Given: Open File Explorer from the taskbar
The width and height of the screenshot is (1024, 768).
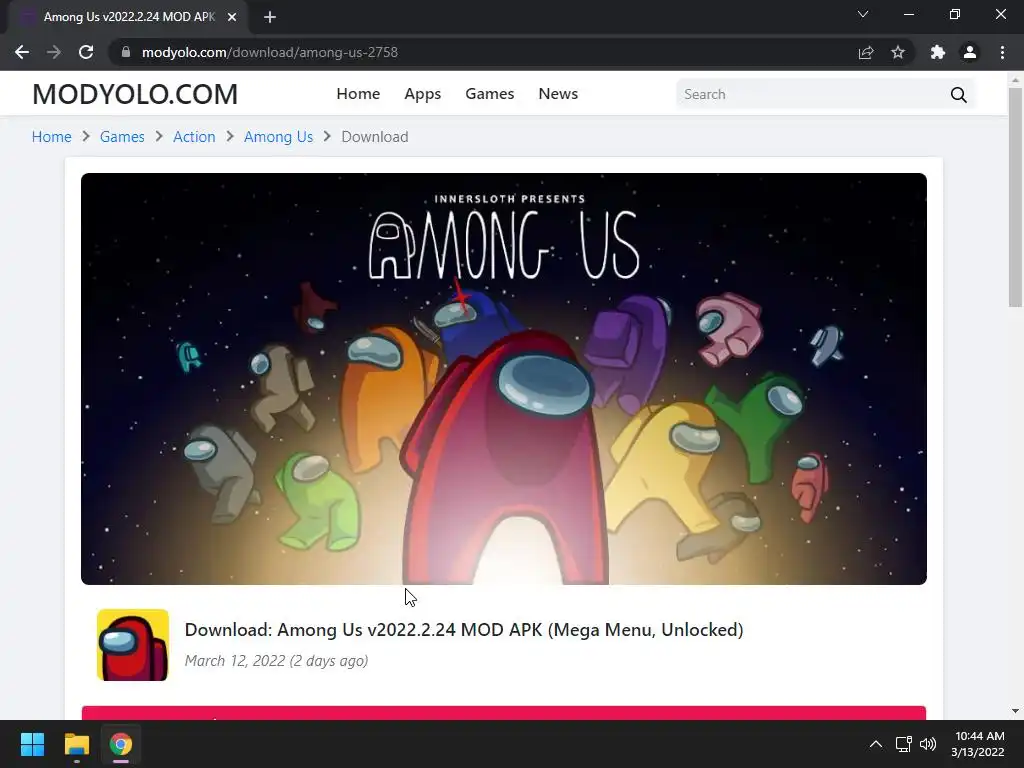Looking at the screenshot, I should [76, 744].
